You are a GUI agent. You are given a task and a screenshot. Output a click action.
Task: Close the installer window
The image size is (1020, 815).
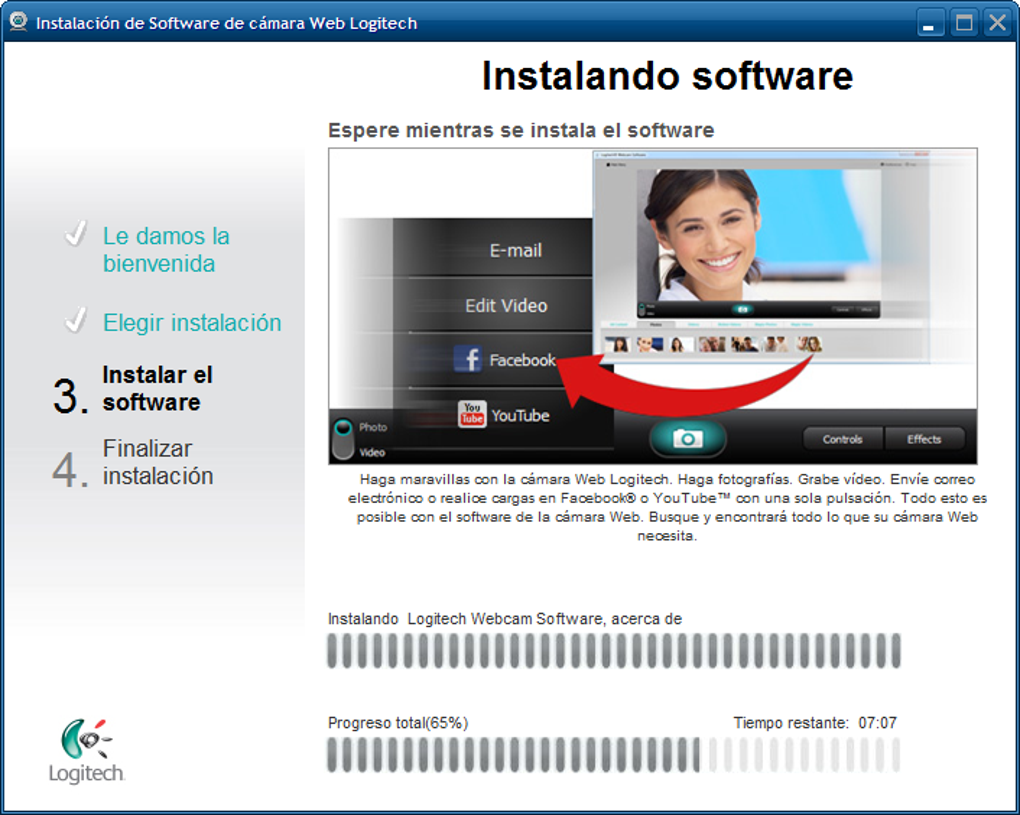(x=997, y=23)
